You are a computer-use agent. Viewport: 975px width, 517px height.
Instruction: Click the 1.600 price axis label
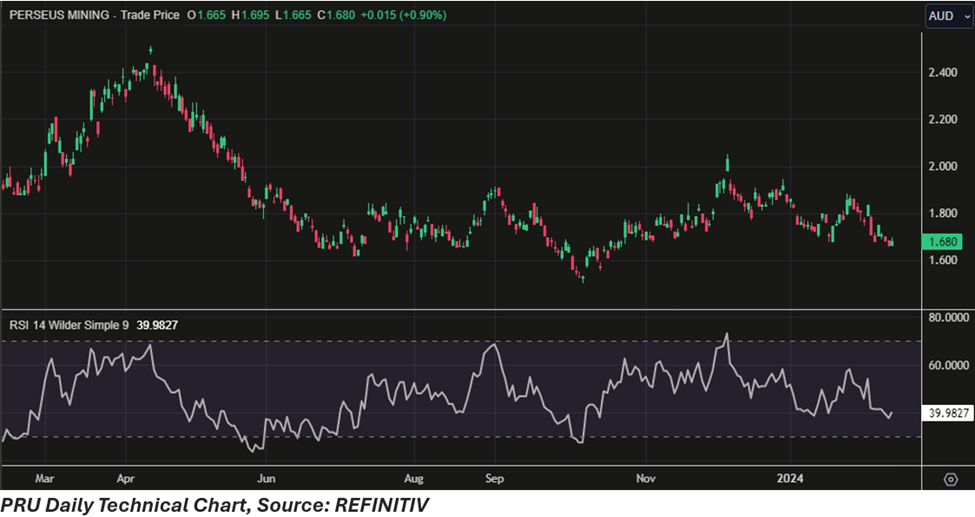click(943, 260)
